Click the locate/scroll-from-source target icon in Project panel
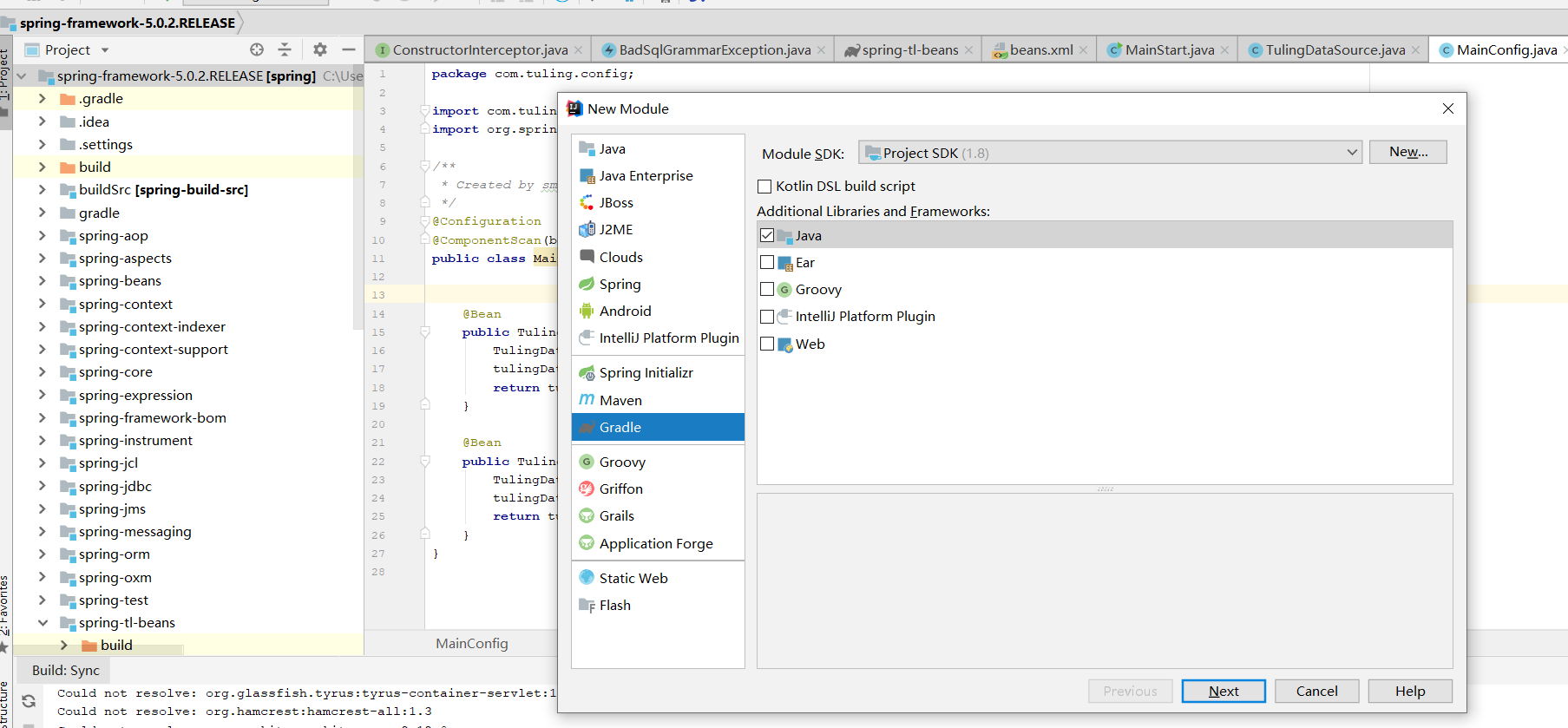Image resolution: width=1568 pixels, height=728 pixels. 257,49
